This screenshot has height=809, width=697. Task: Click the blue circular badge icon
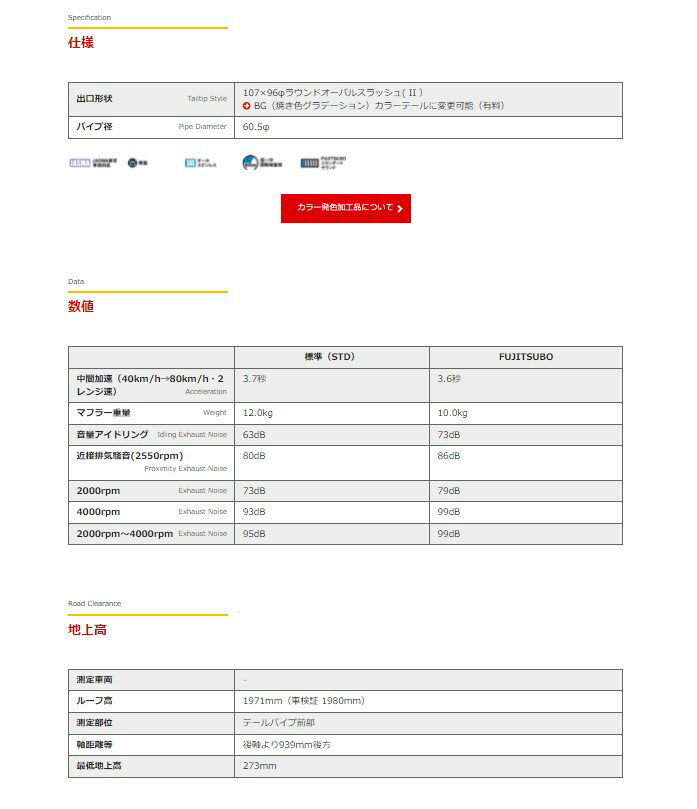(262, 162)
